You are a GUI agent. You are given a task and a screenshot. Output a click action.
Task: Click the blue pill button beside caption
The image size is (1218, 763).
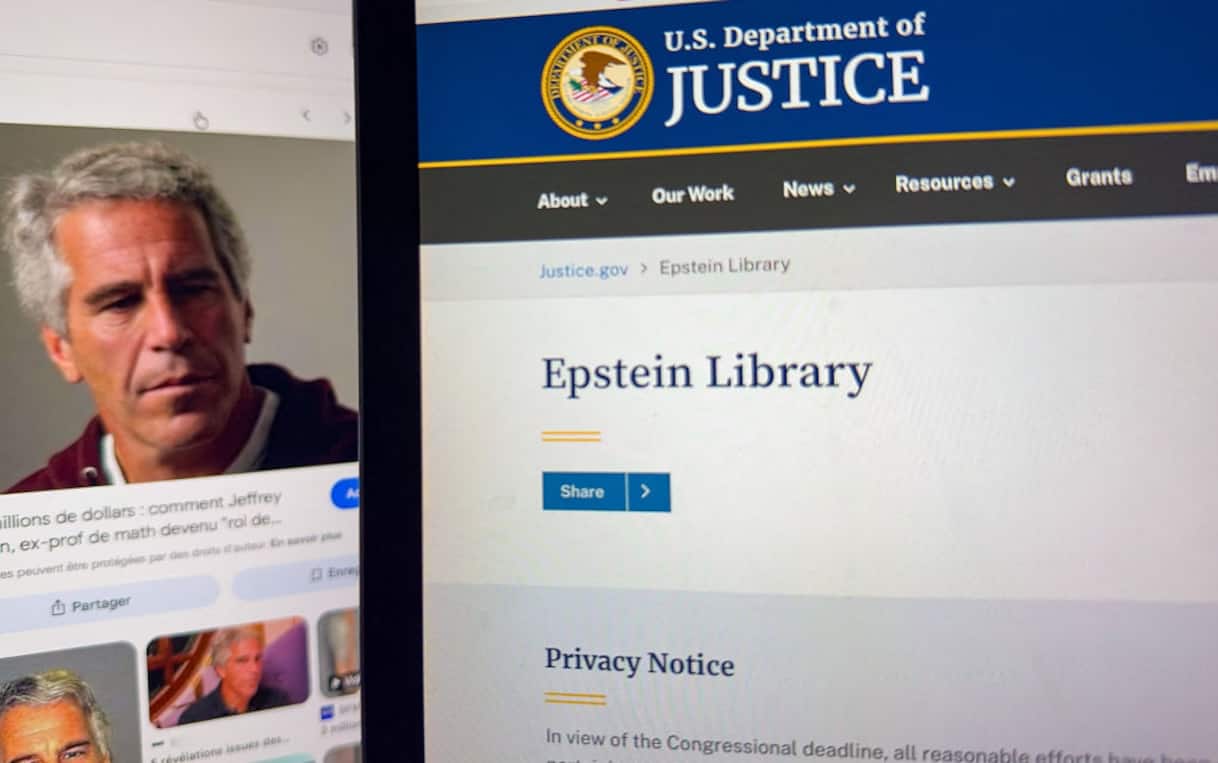coord(346,493)
